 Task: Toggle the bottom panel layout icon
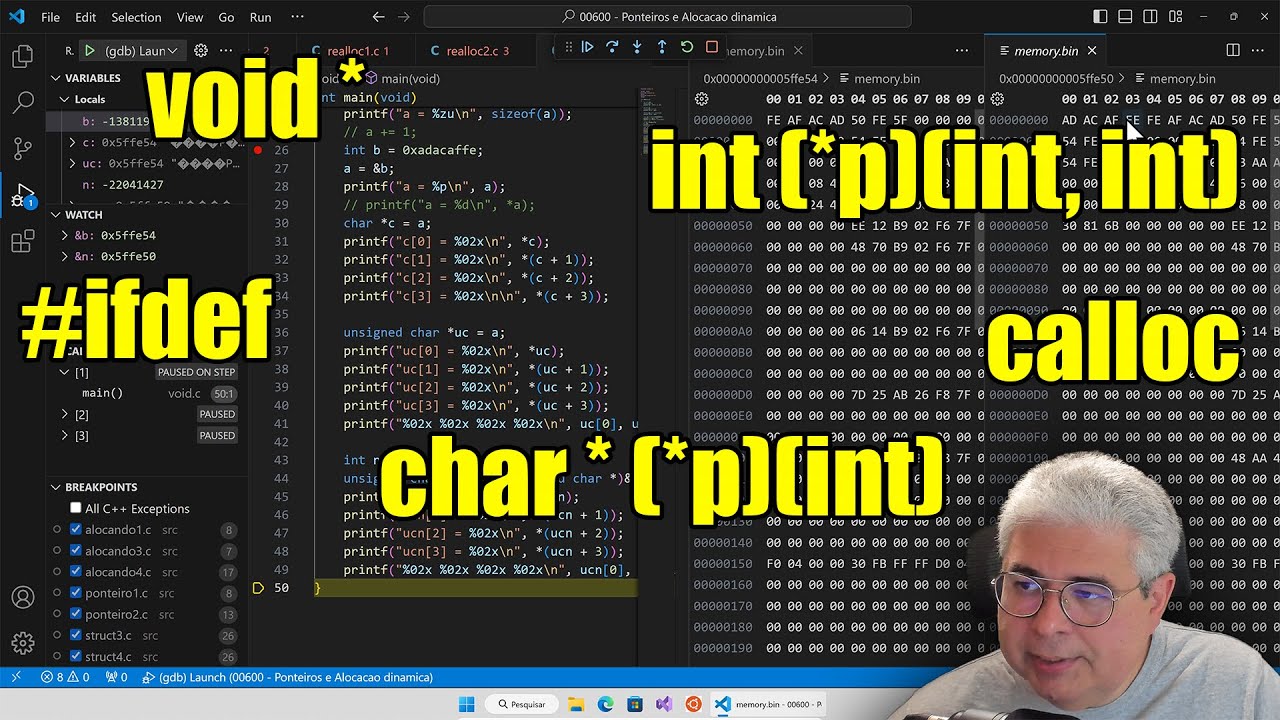click(x=1125, y=17)
